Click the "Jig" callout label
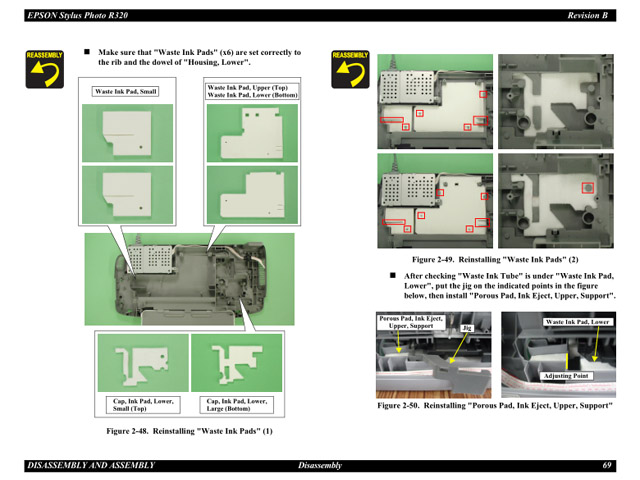Viewport: 640px width, 480px height. (465, 327)
